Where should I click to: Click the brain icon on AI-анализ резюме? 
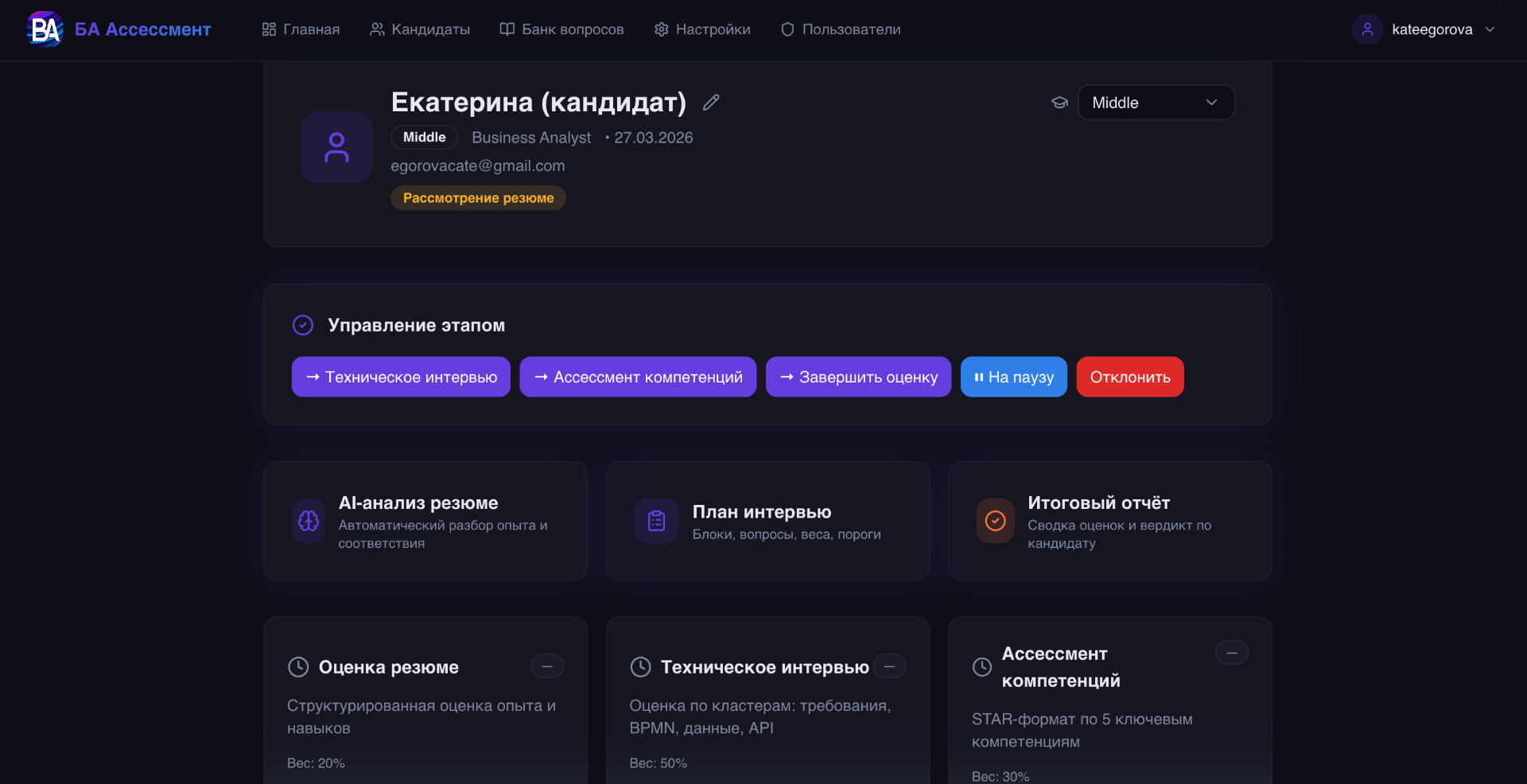coord(309,521)
